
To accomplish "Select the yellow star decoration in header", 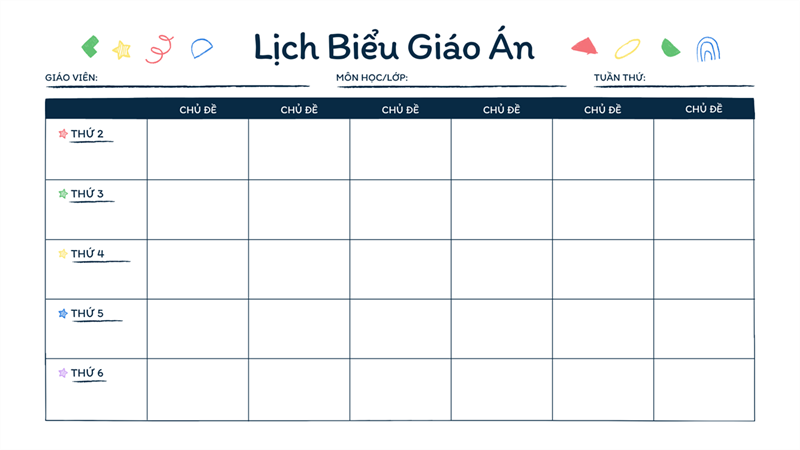I will coord(122,49).
